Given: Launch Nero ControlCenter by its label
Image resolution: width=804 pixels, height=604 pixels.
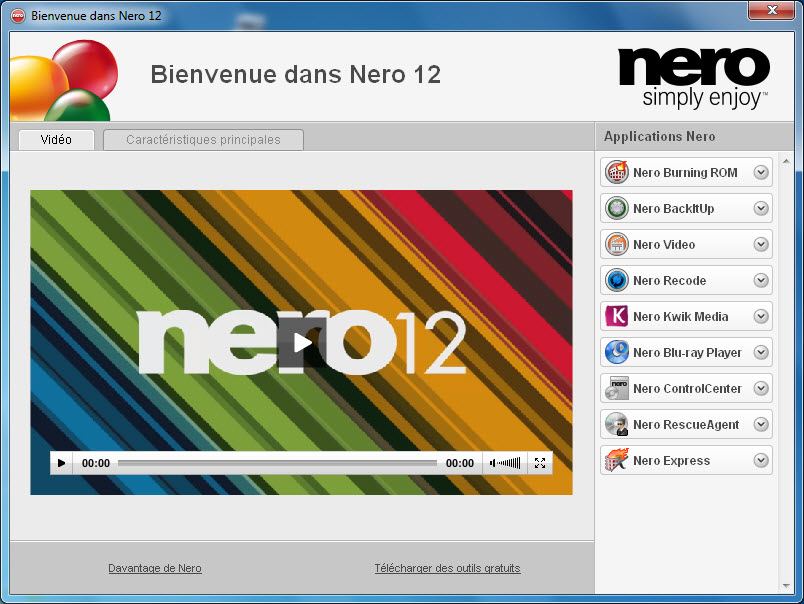Looking at the screenshot, I should pyautogui.click(x=687, y=389).
